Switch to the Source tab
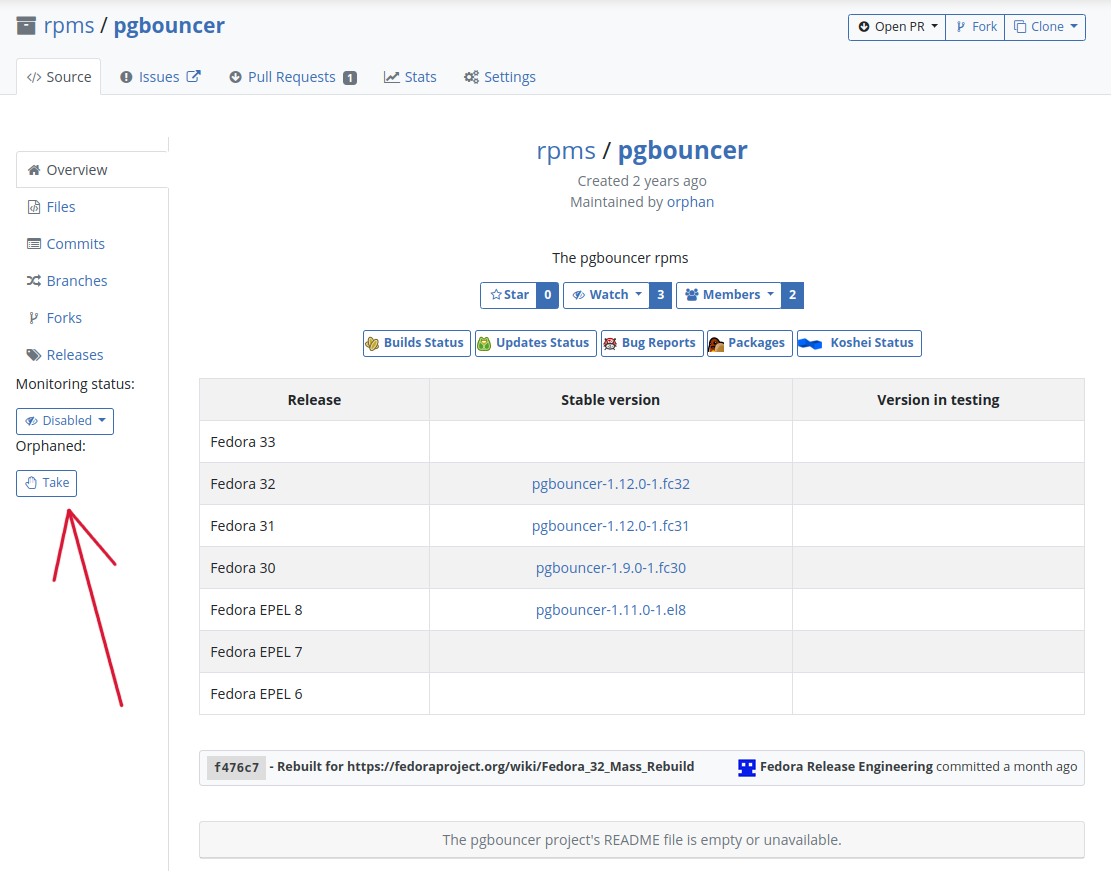This screenshot has height=871, width=1111. (x=59, y=77)
